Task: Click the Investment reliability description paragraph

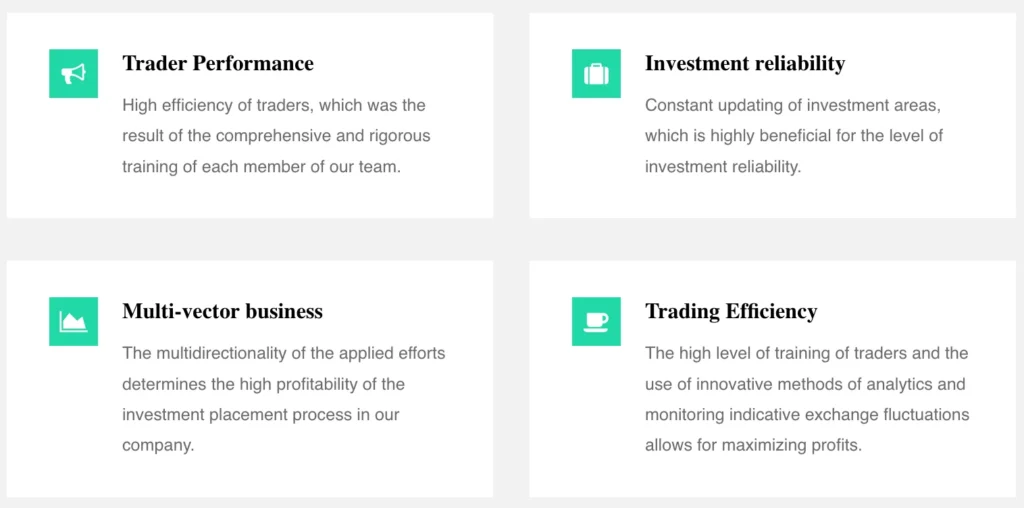Action: point(793,136)
